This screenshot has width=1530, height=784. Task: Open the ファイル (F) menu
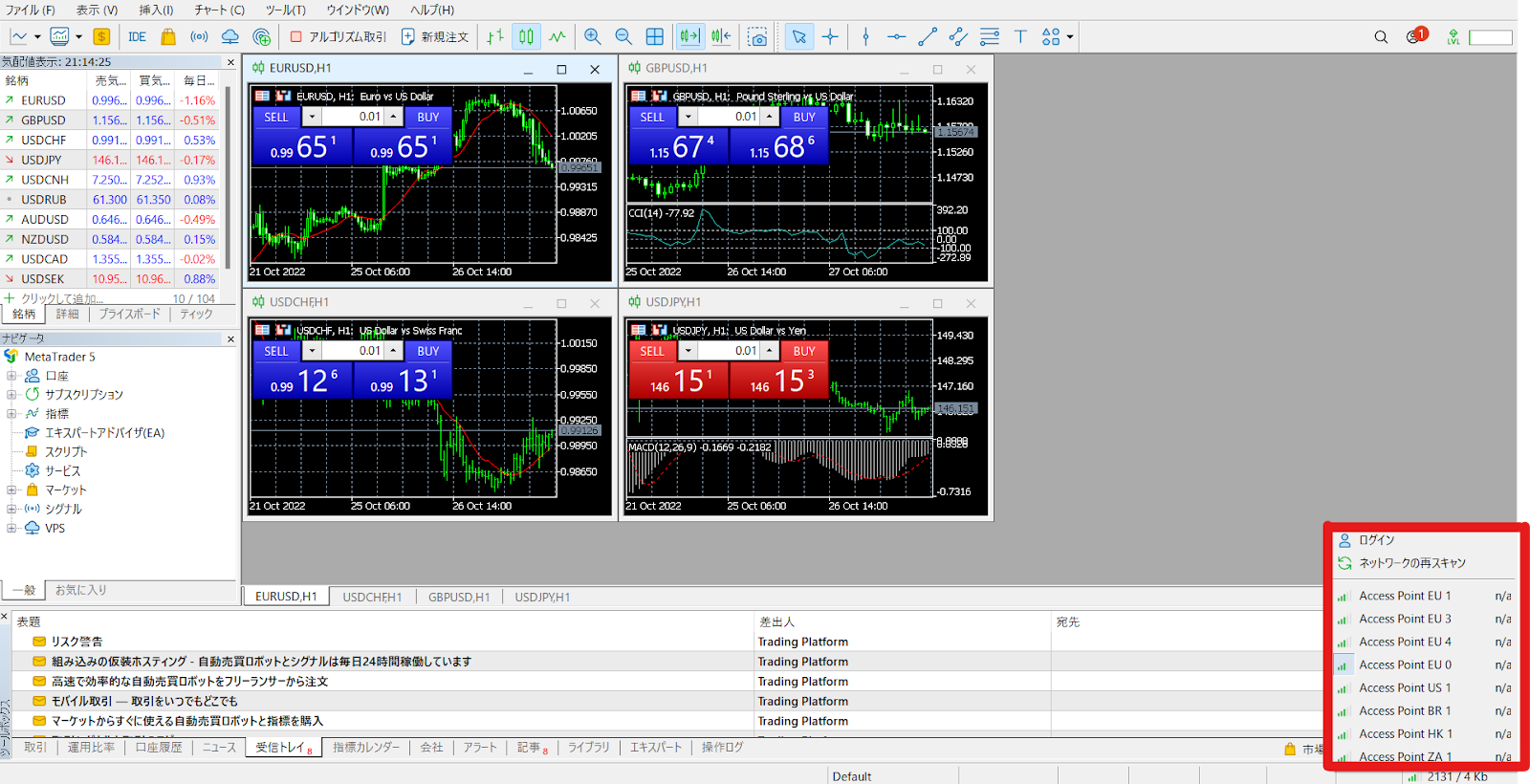[x=30, y=10]
